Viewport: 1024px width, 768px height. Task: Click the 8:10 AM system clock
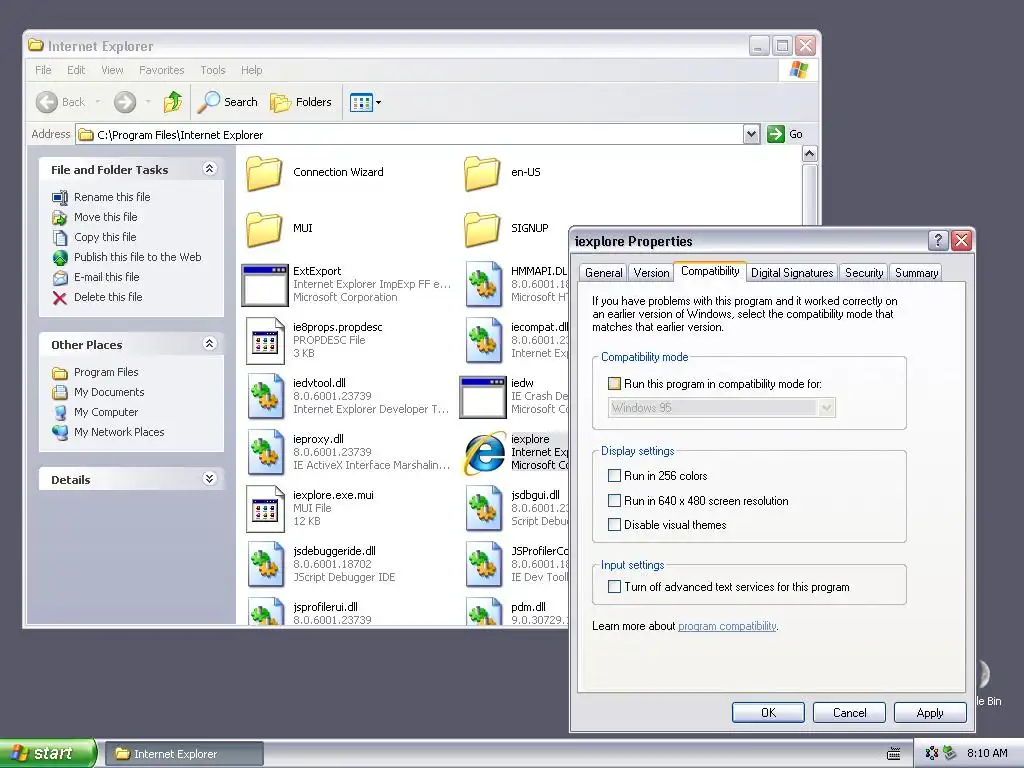[x=987, y=753]
